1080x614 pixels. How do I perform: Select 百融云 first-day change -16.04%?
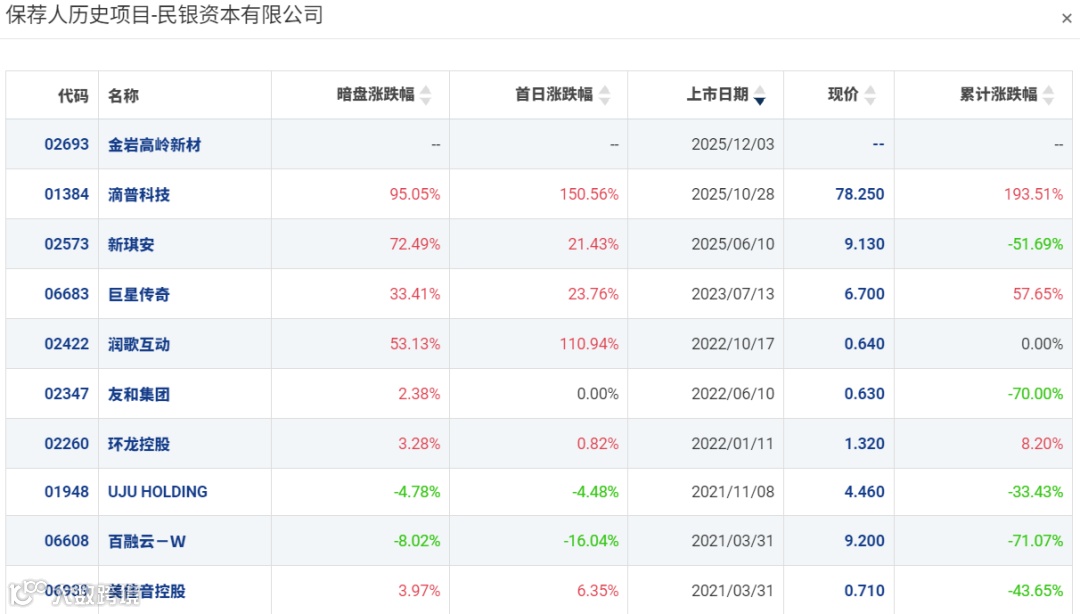point(591,541)
